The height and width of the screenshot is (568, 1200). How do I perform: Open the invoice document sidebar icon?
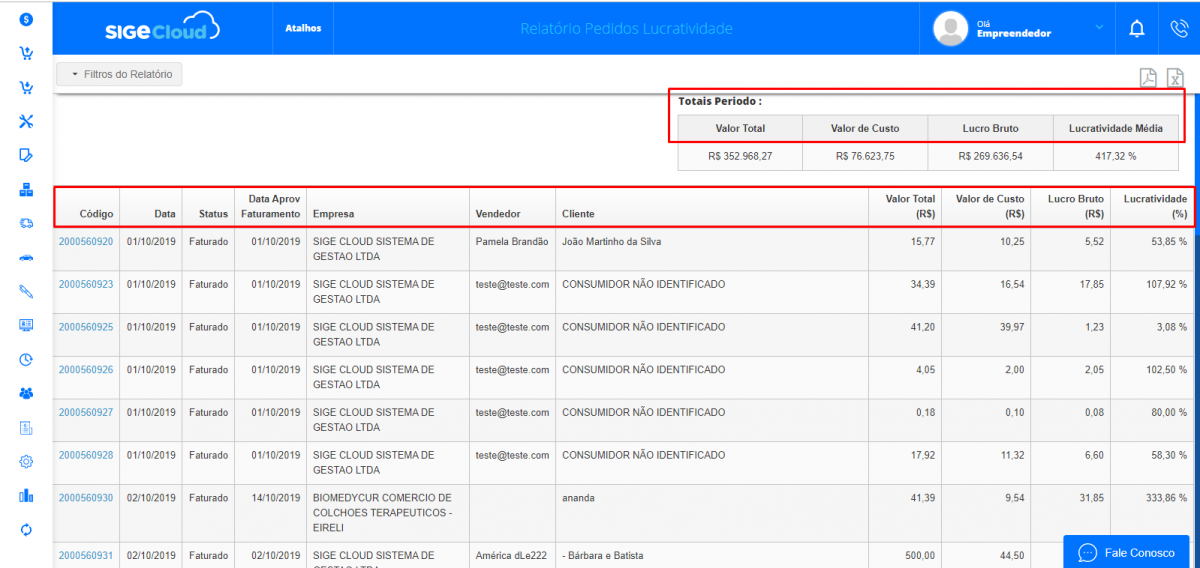(26, 428)
